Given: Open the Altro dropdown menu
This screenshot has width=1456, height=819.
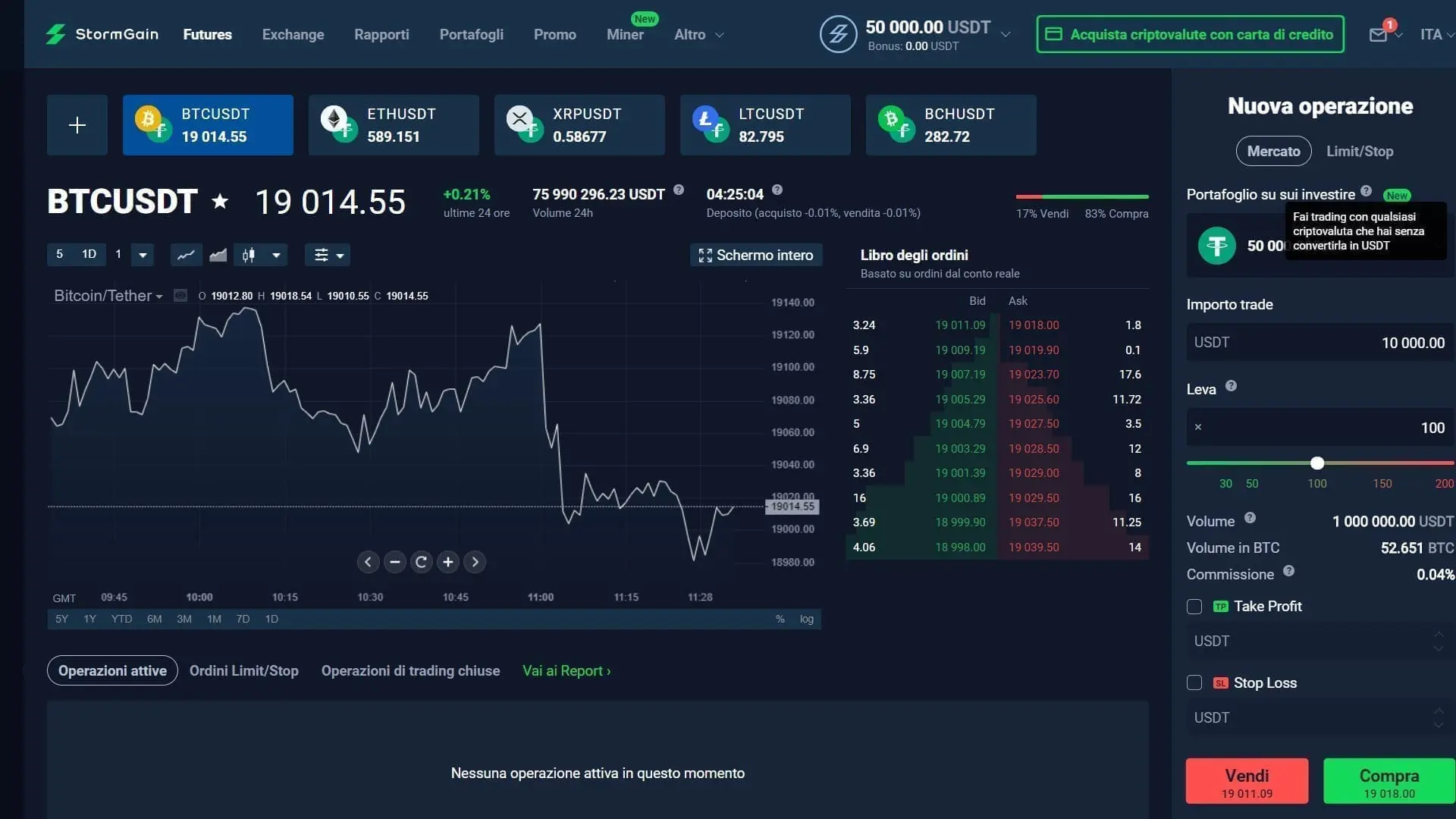Looking at the screenshot, I should (x=696, y=34).
